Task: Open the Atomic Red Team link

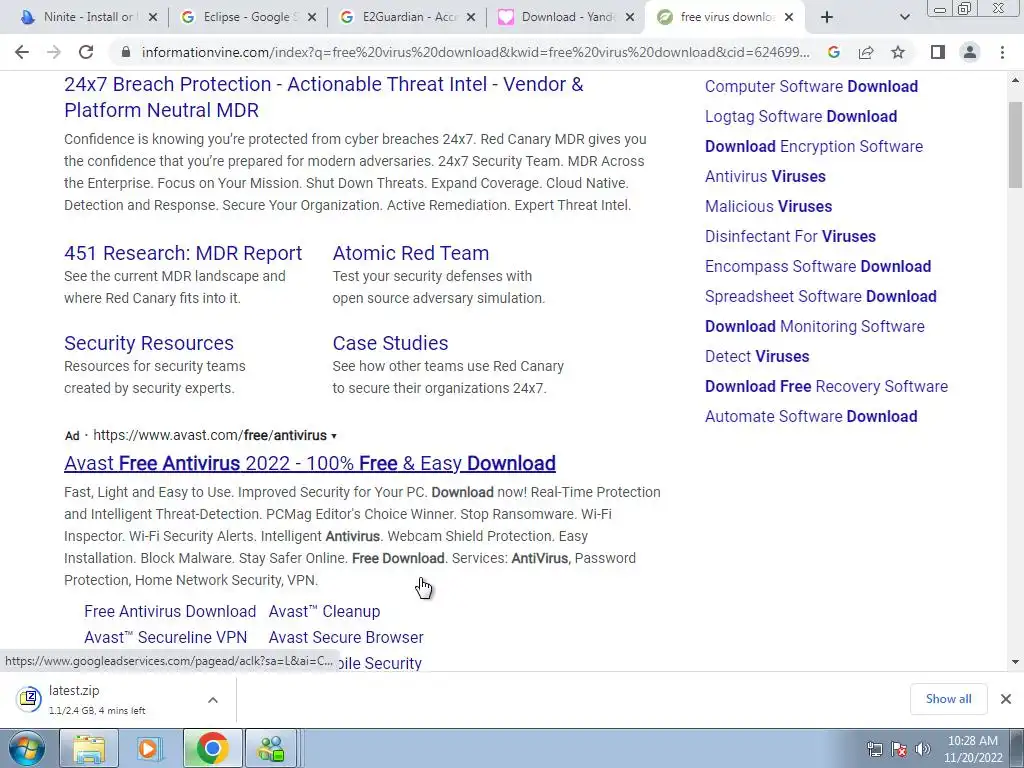Action: coord(411,253)
